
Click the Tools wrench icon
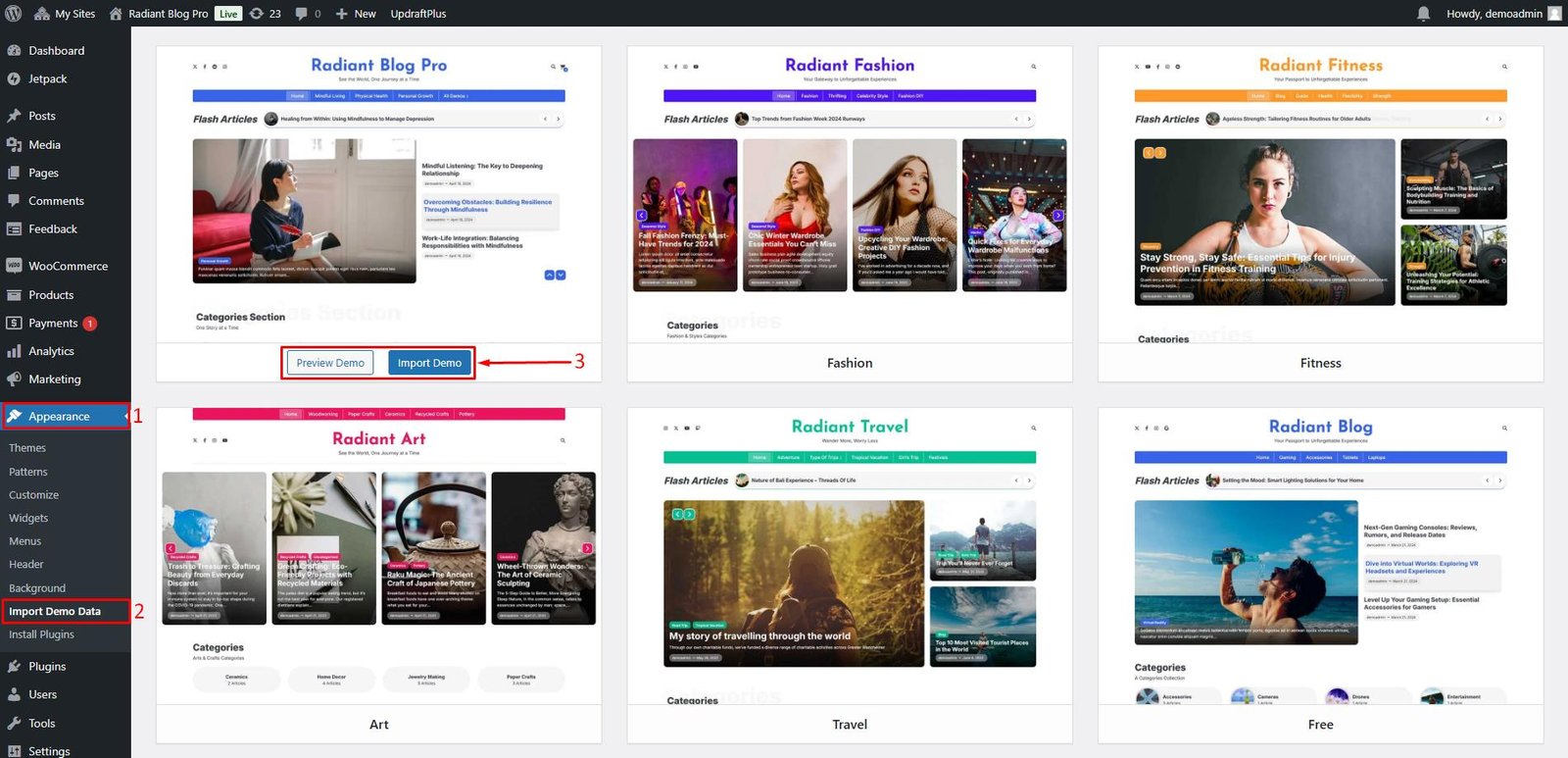[x=14, y=724]
